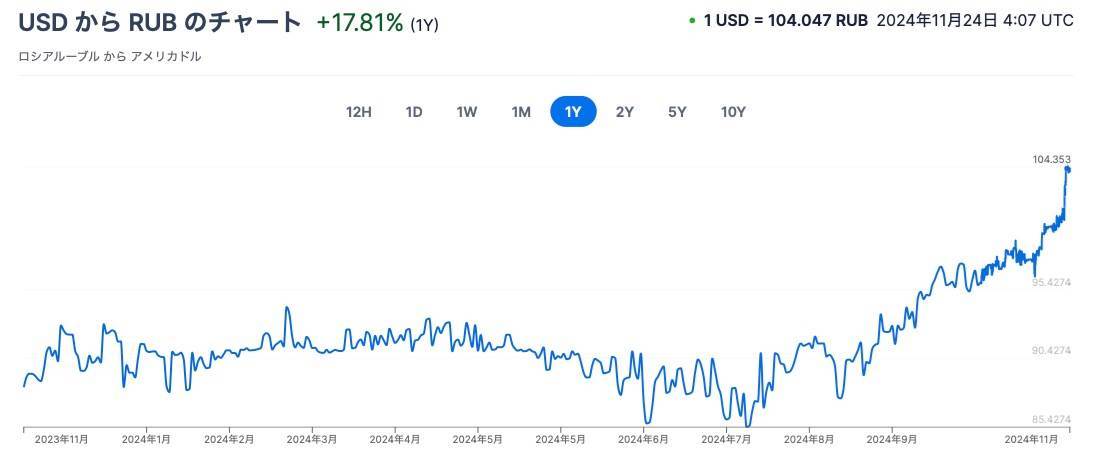Display the 10Y chart history
This screenshot has width=1094, height=454.
pos(733,112)
